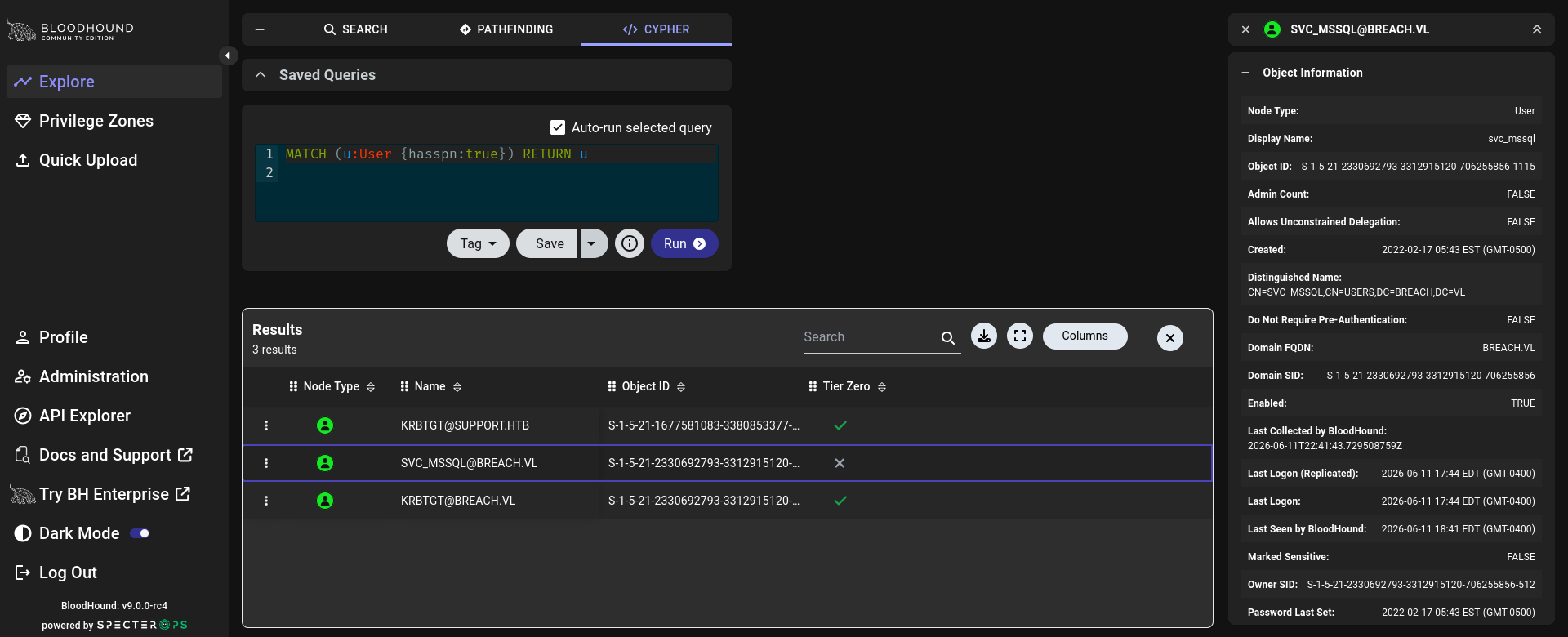
Task: Expand results table to fullscreen
Action: click(x=1020, y=336)
